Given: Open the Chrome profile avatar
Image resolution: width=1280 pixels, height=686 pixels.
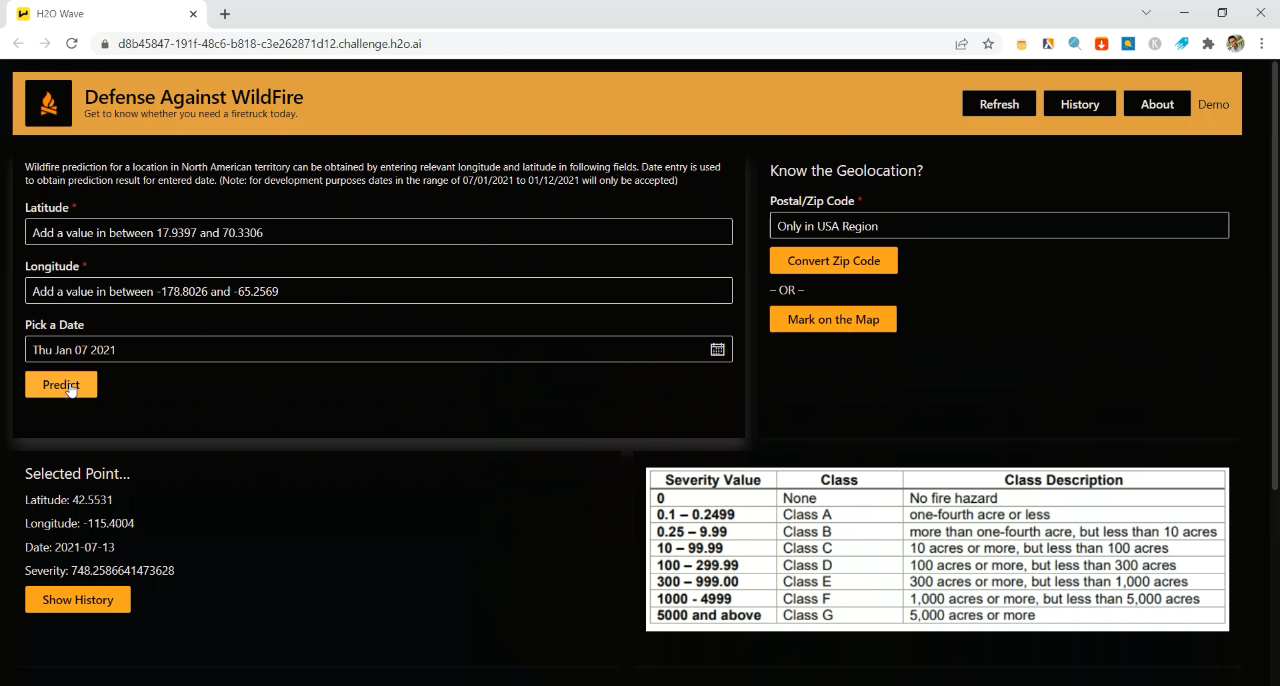Looking at the screenshot, I should click(1235, 44).
